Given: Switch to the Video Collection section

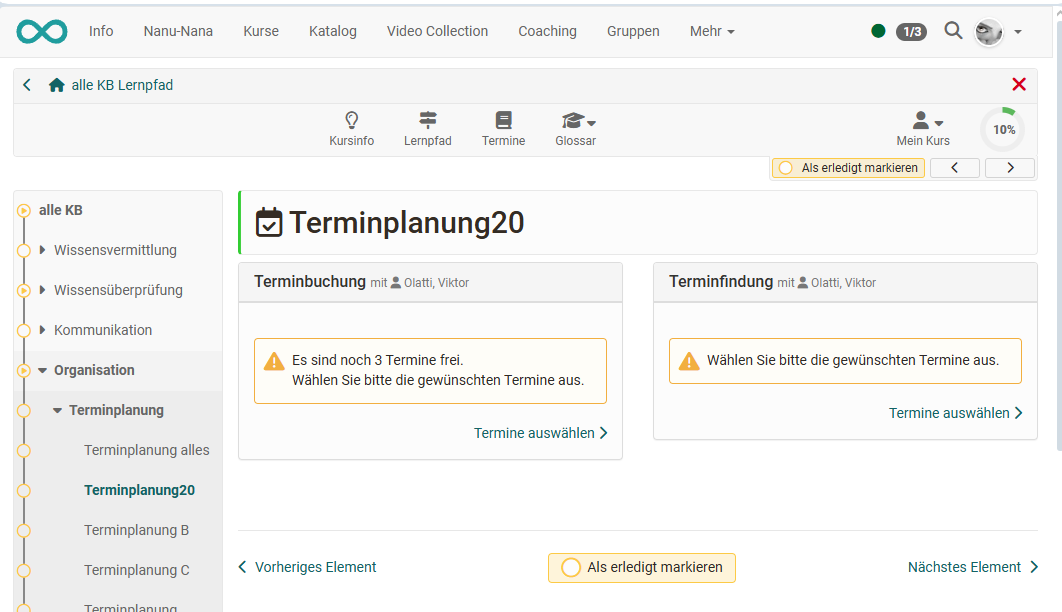Looking at the screenshot, I should tap(436, 31).
